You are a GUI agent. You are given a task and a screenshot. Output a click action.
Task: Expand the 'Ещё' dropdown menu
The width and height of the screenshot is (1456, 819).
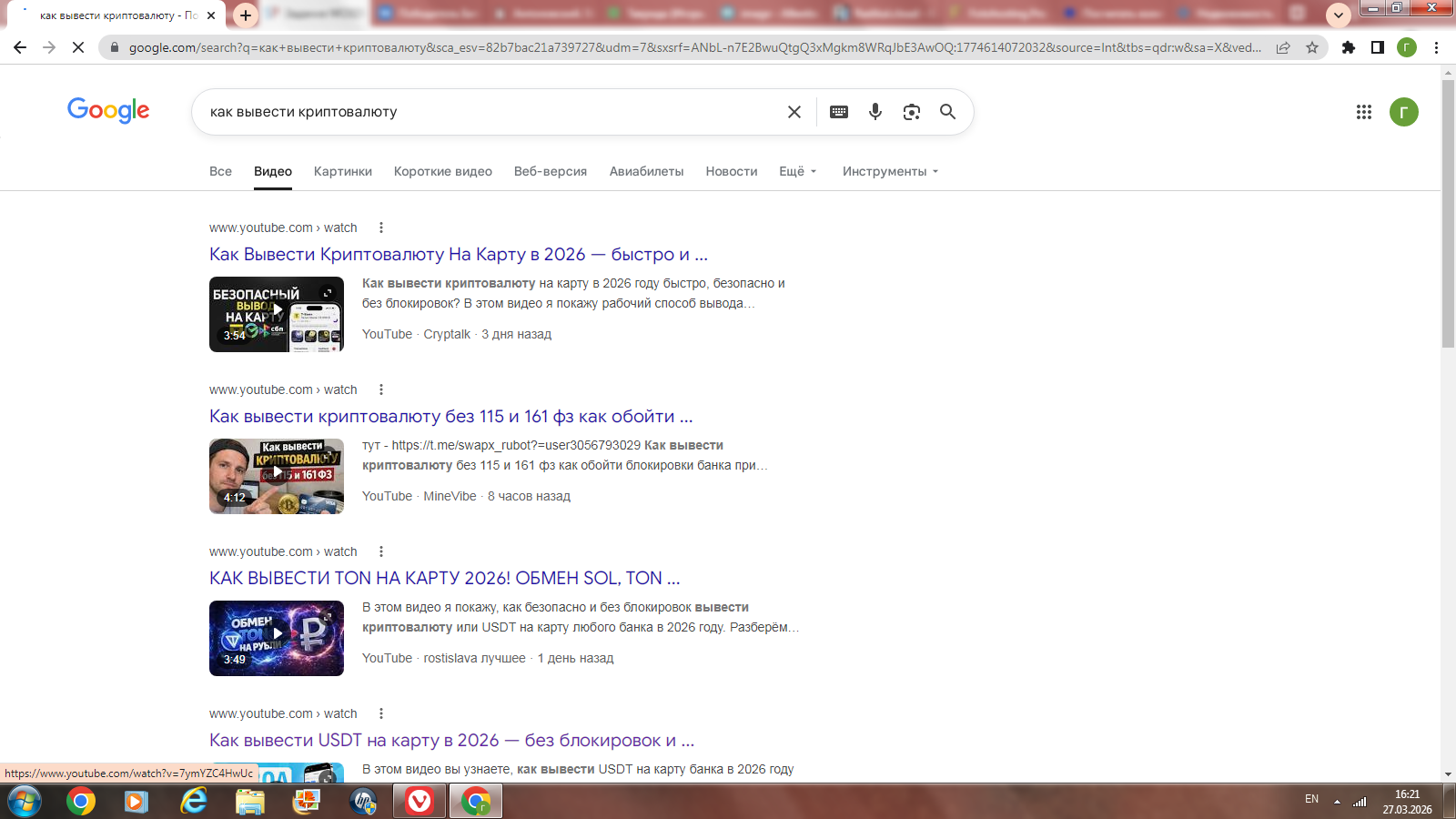point(798,171)
